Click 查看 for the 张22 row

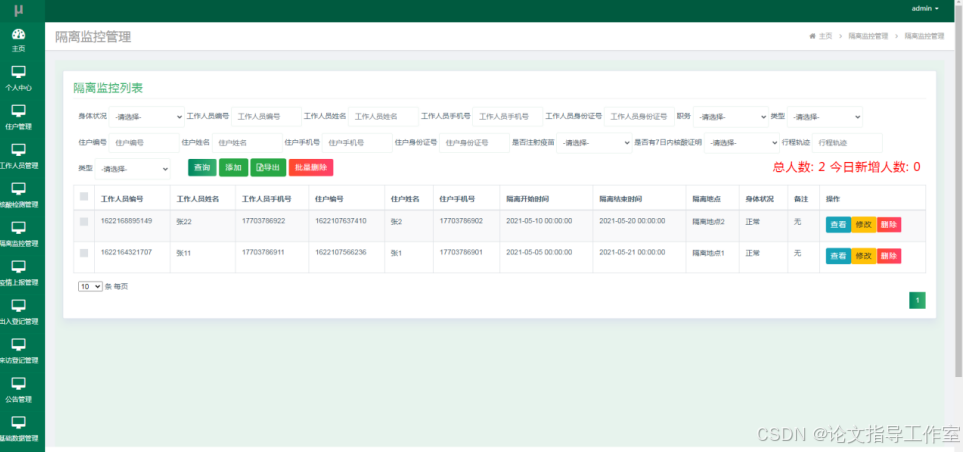(838, 225)
